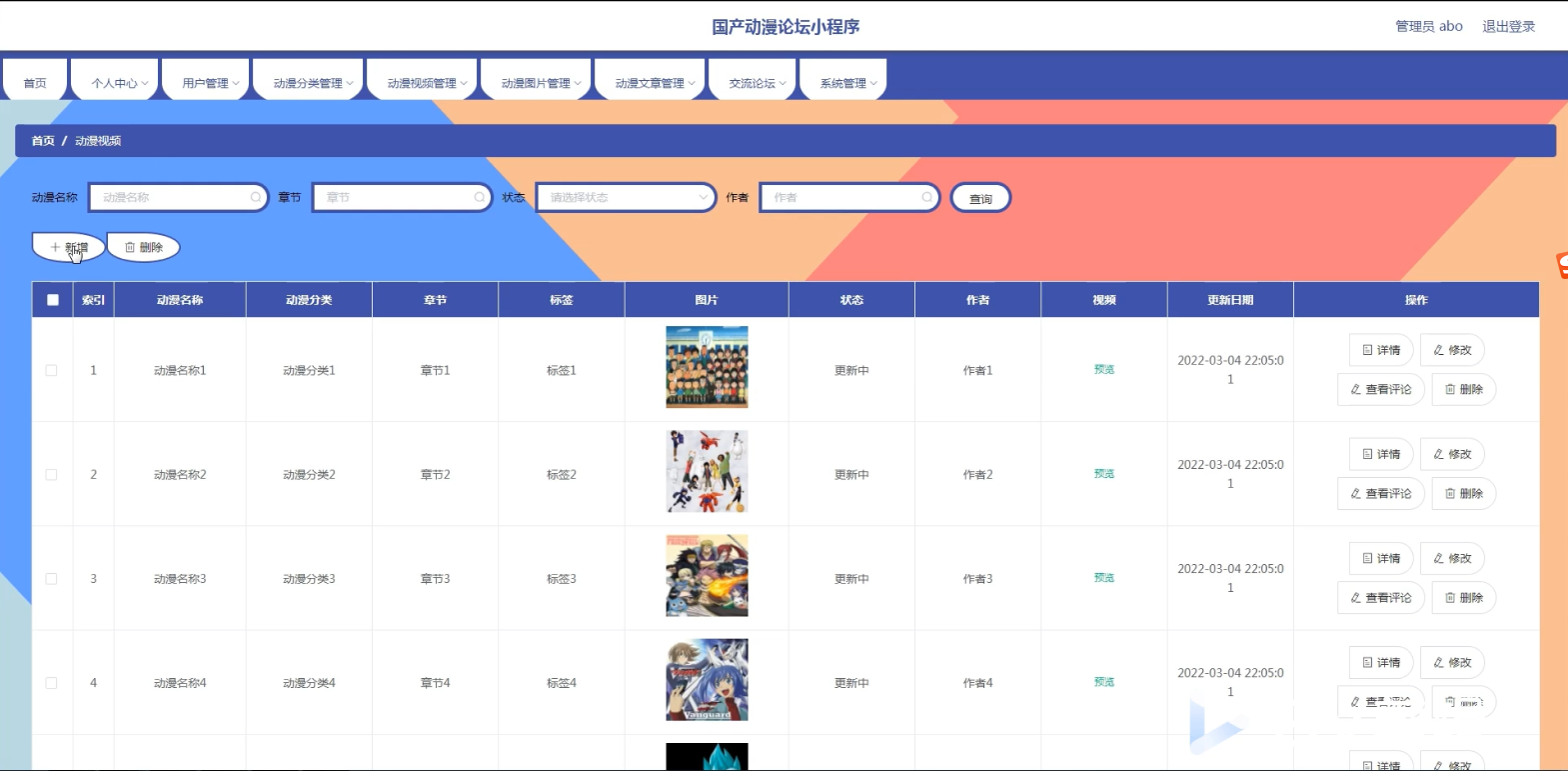This screenshot has height=771, width=1568.
Task: Click 管理员 abo account label
Action: [1429, 27]
